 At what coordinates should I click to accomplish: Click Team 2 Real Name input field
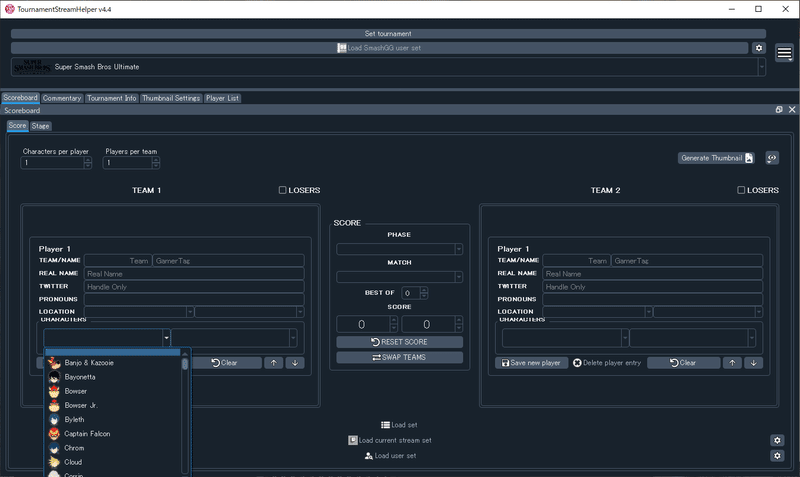point(653,274)
